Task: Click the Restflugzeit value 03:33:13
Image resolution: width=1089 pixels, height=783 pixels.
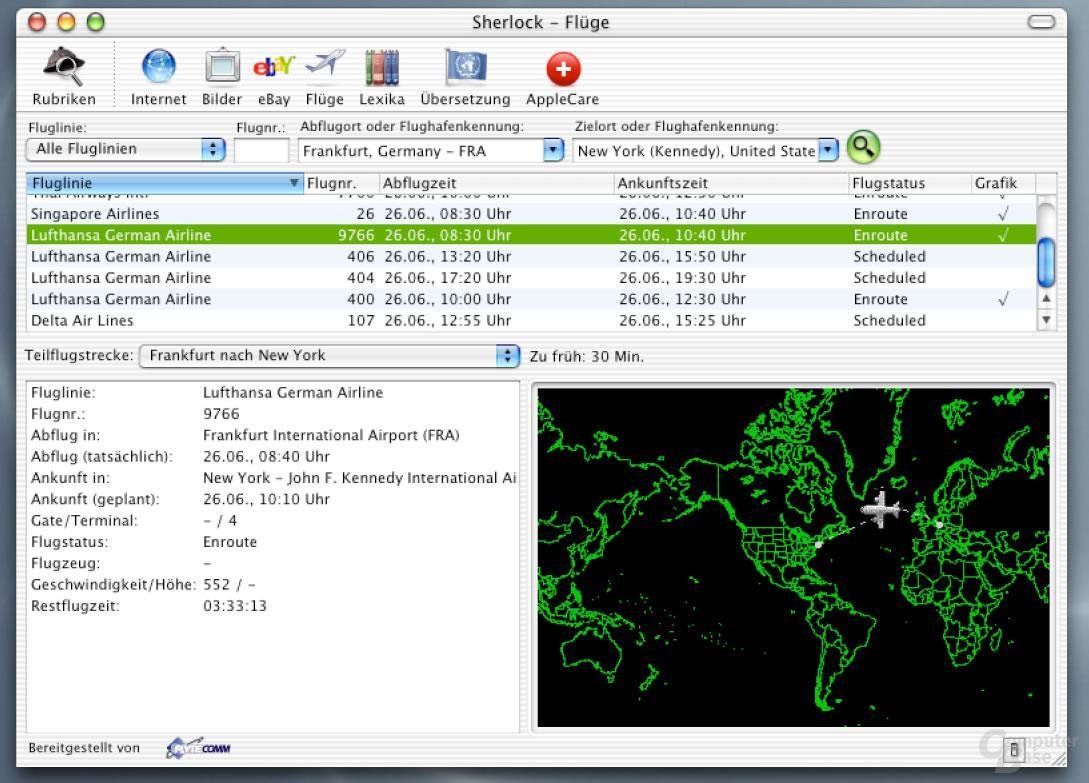Action: coord(235,606)
